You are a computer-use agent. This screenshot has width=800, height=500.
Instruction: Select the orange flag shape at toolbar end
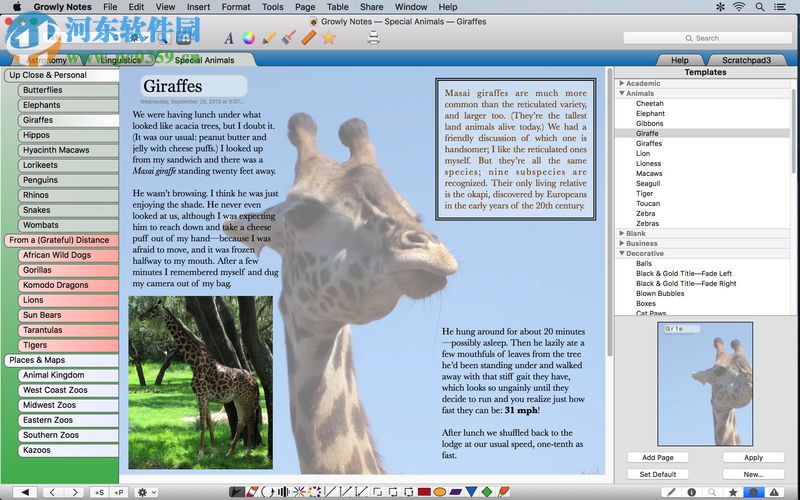pyautogui.click(x=504, y=492)
